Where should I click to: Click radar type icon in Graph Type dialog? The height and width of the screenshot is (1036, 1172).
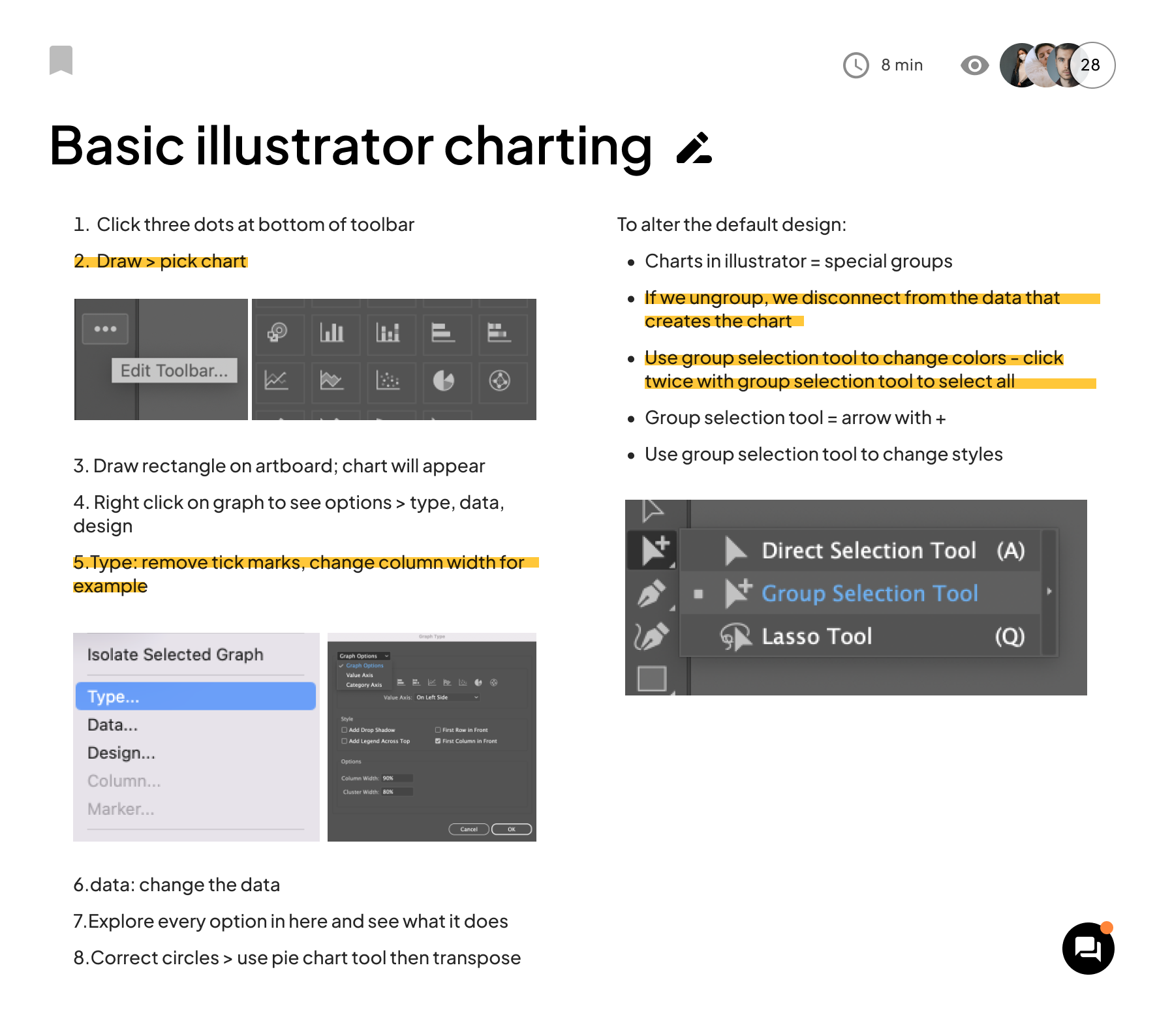point(494,682)
